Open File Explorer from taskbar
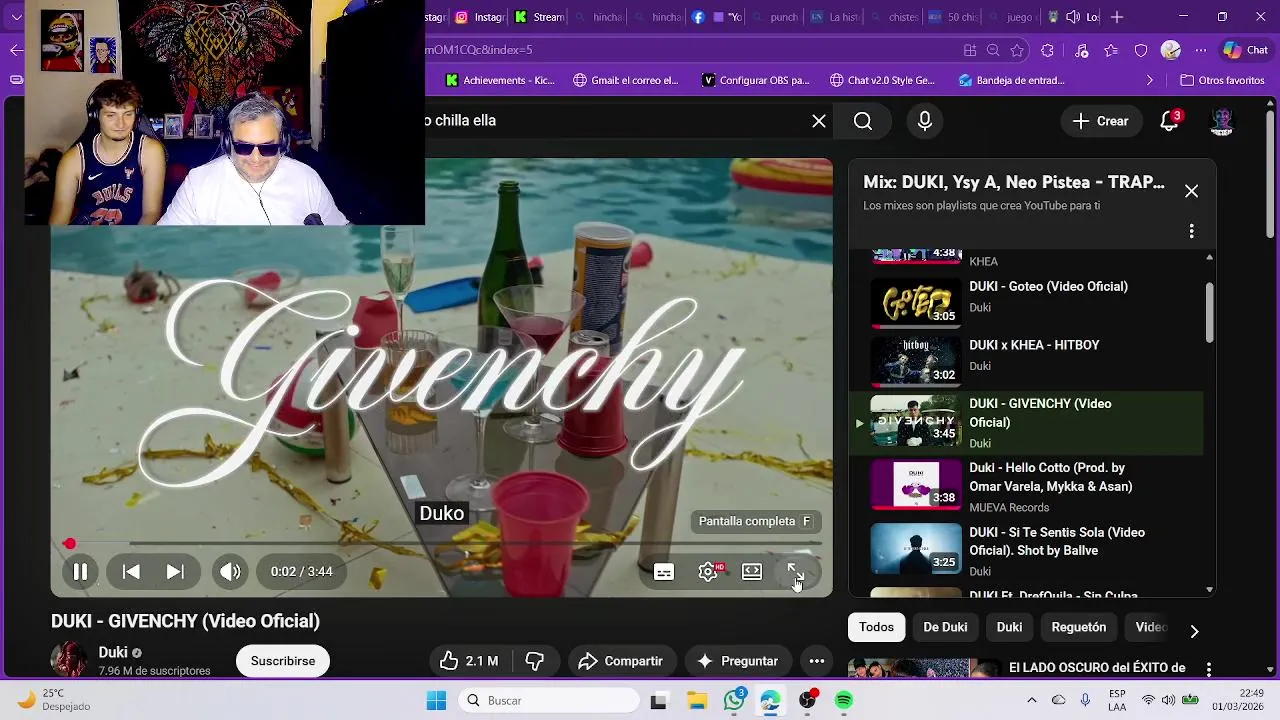 pyautogui.click(x=696, y=701)
